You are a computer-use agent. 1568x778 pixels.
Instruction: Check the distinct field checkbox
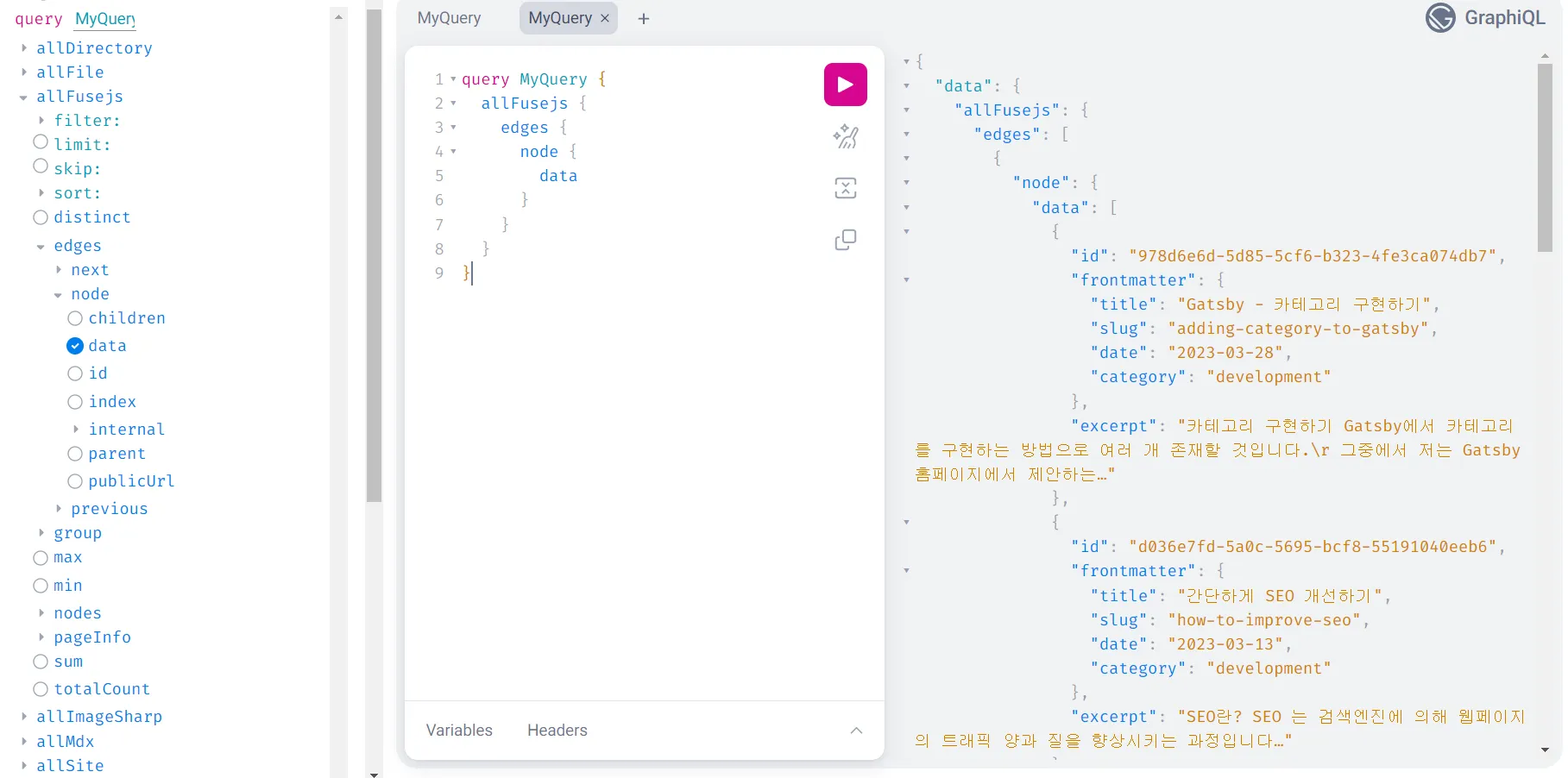pos(40,217)
